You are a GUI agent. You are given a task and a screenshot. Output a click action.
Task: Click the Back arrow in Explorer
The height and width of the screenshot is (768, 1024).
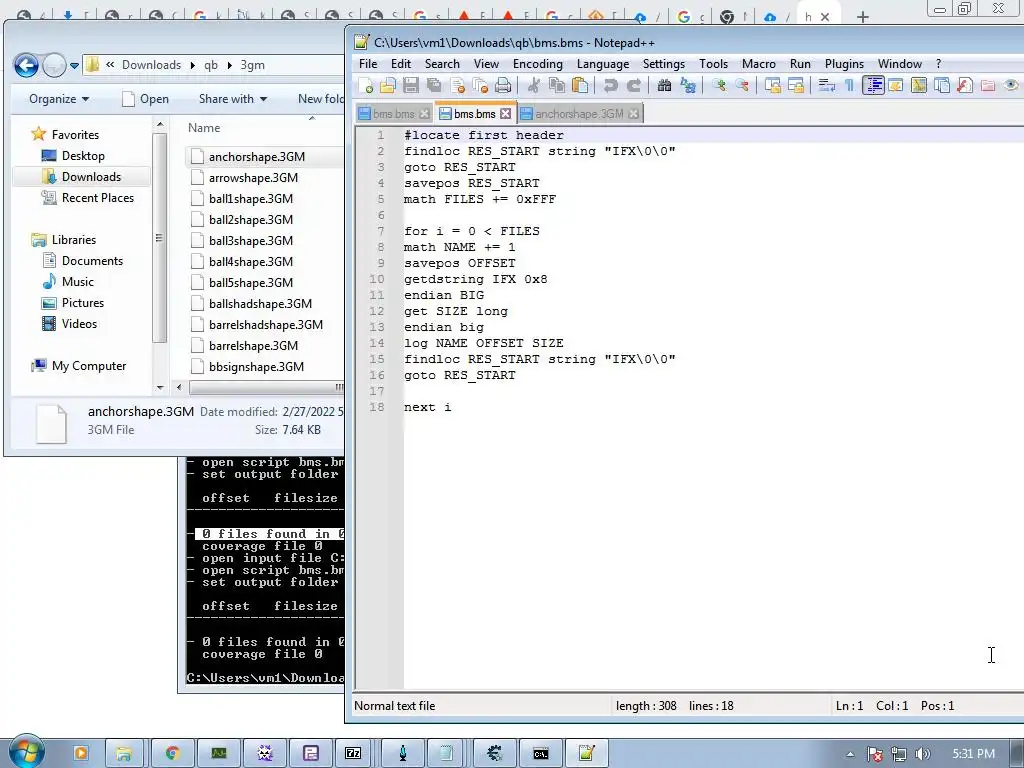[26, 65]
